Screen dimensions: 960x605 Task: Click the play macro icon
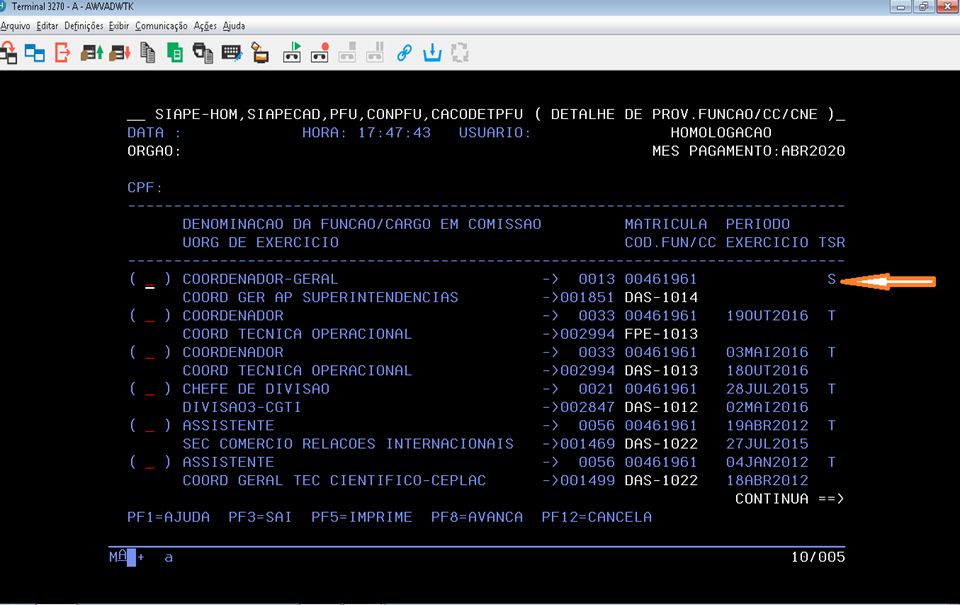pyautogui.click(x=293, y=53)
